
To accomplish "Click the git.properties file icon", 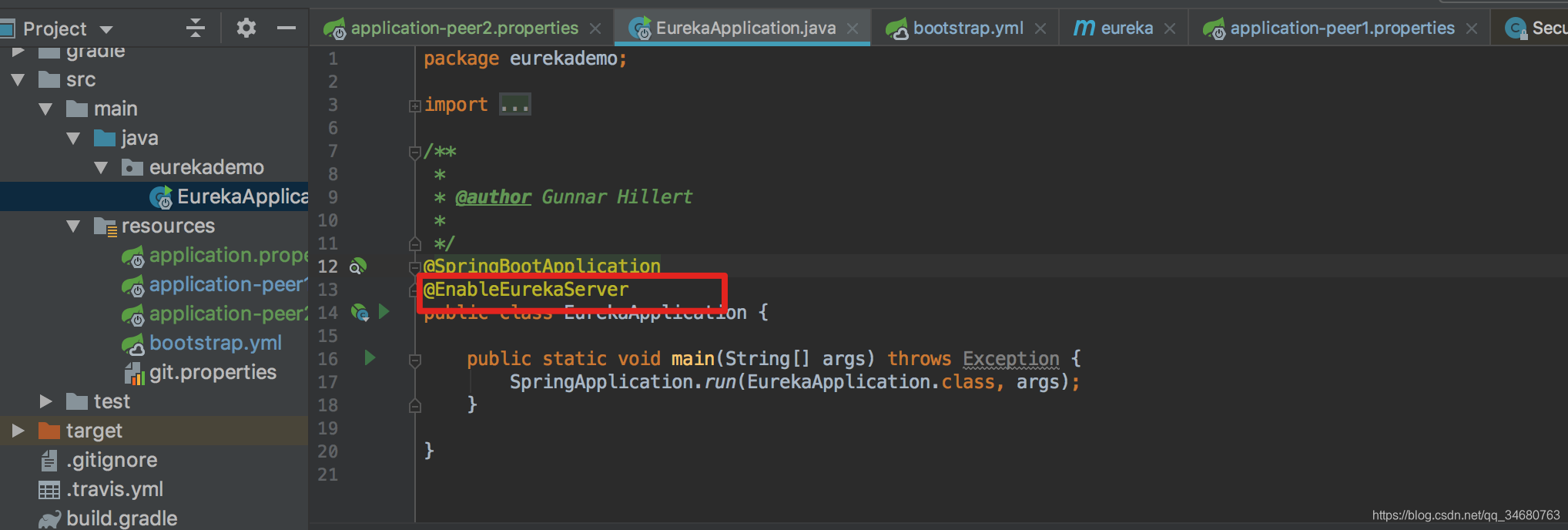I will tap(134, 373).
